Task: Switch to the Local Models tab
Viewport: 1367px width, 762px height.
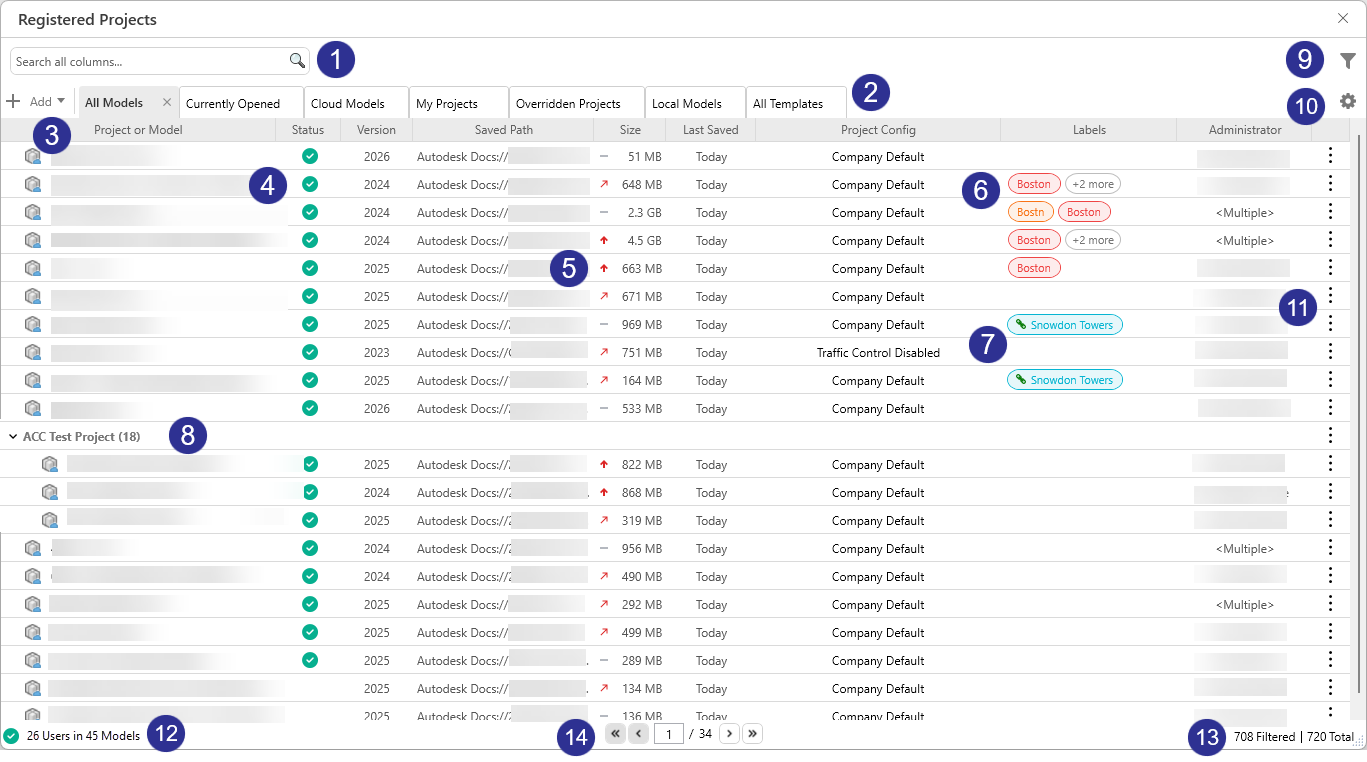Action: tap(696, 103)
